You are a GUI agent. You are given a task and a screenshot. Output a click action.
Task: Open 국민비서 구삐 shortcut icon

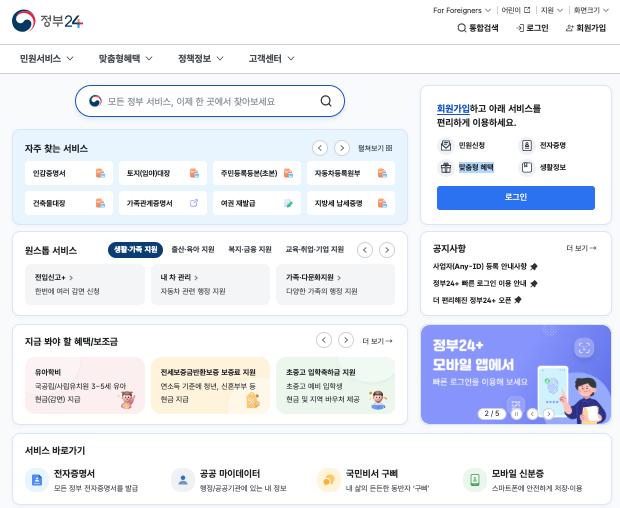click(x=329, y=480)
